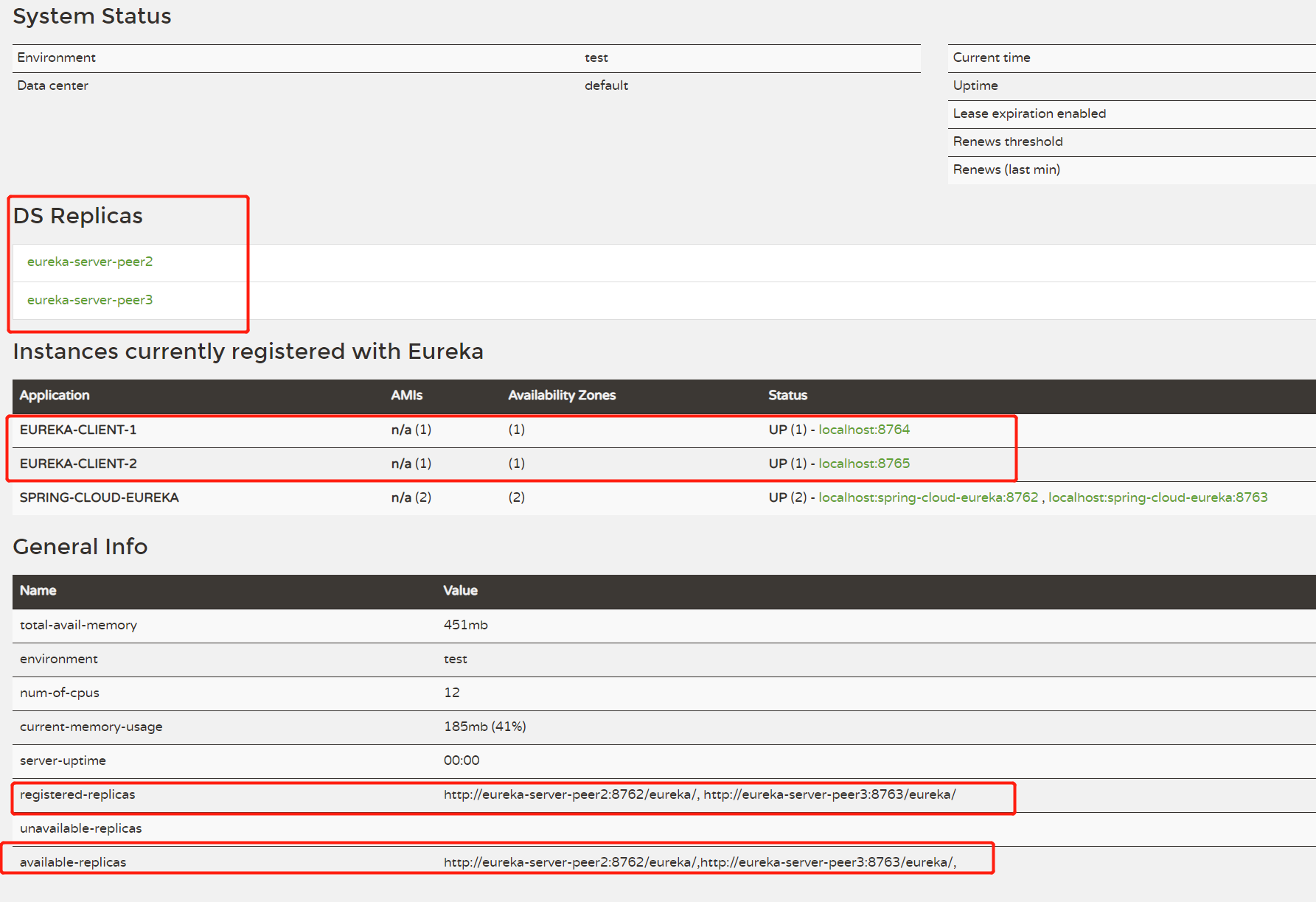This screenshot has height=902, width=1316.
Task: Select the Environment value test in System Status
Action: [596, 57]
